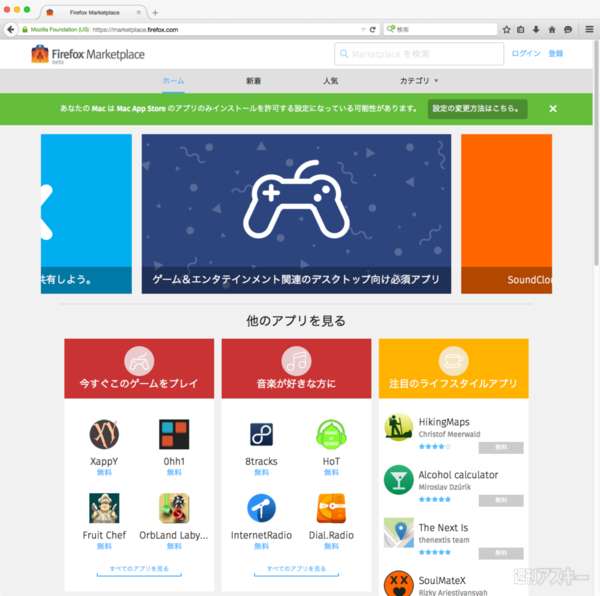
Task: Click the 無料 button for Alcohol calculator
Action: [x=501, y=500]
